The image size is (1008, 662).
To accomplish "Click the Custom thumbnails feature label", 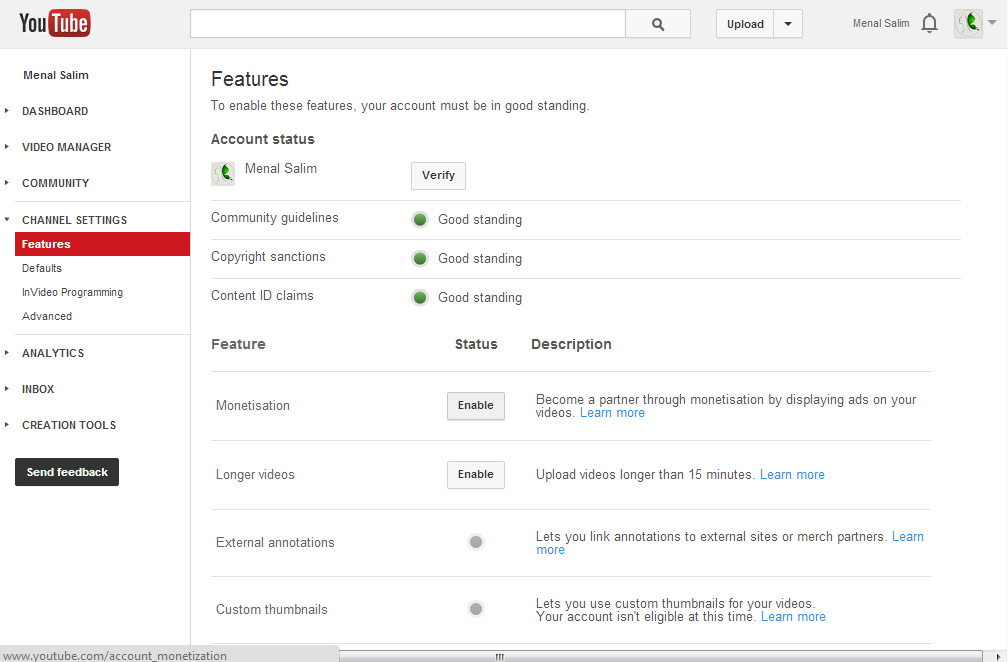I will click(272, 609).
